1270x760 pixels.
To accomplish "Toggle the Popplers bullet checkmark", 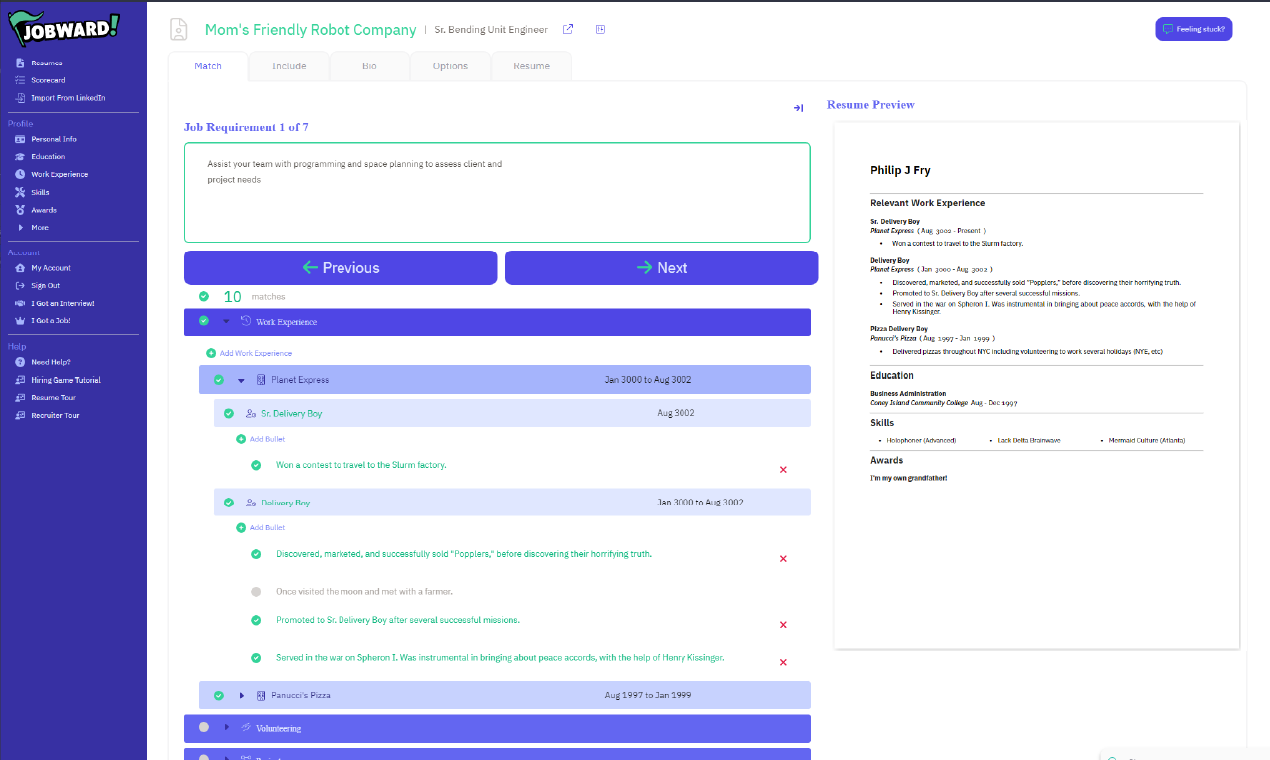I will 256,554.
